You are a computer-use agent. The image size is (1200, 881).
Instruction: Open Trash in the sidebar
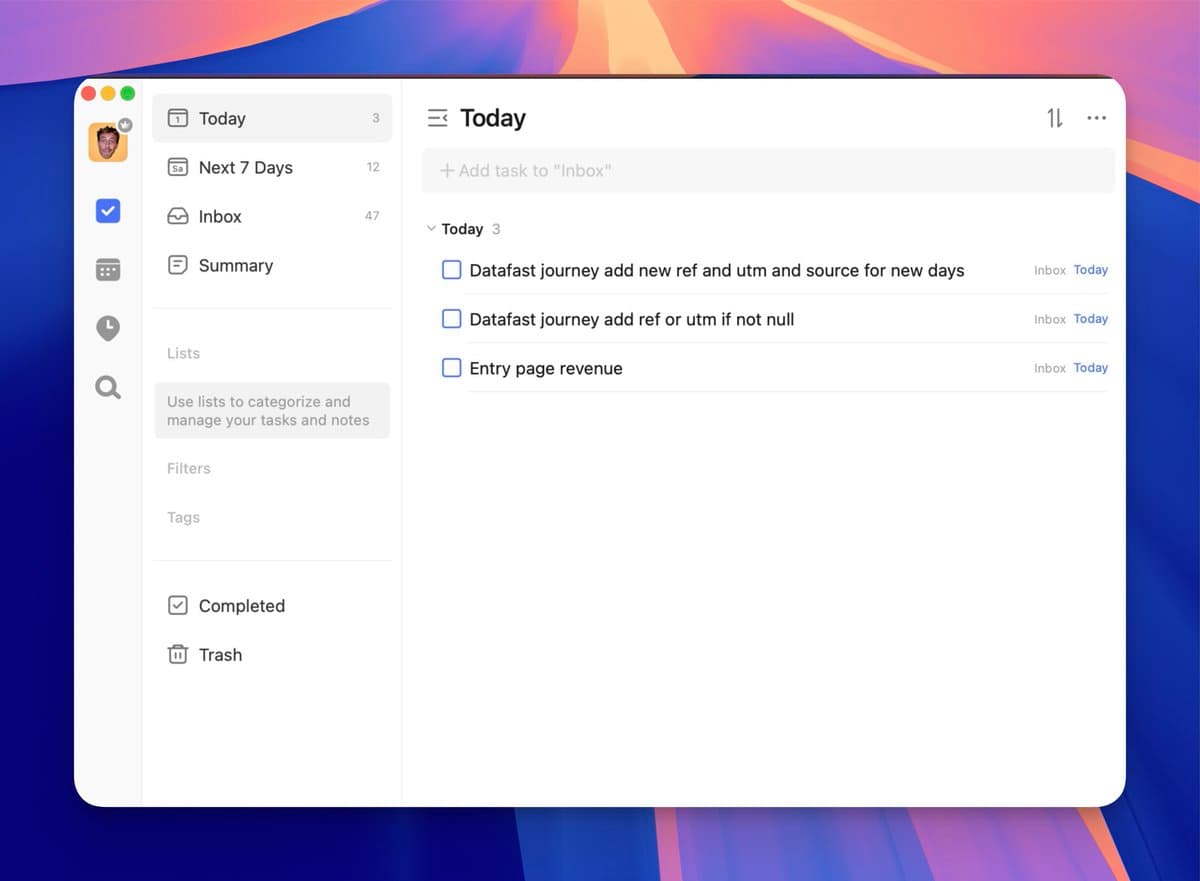[x=272, y=654]
